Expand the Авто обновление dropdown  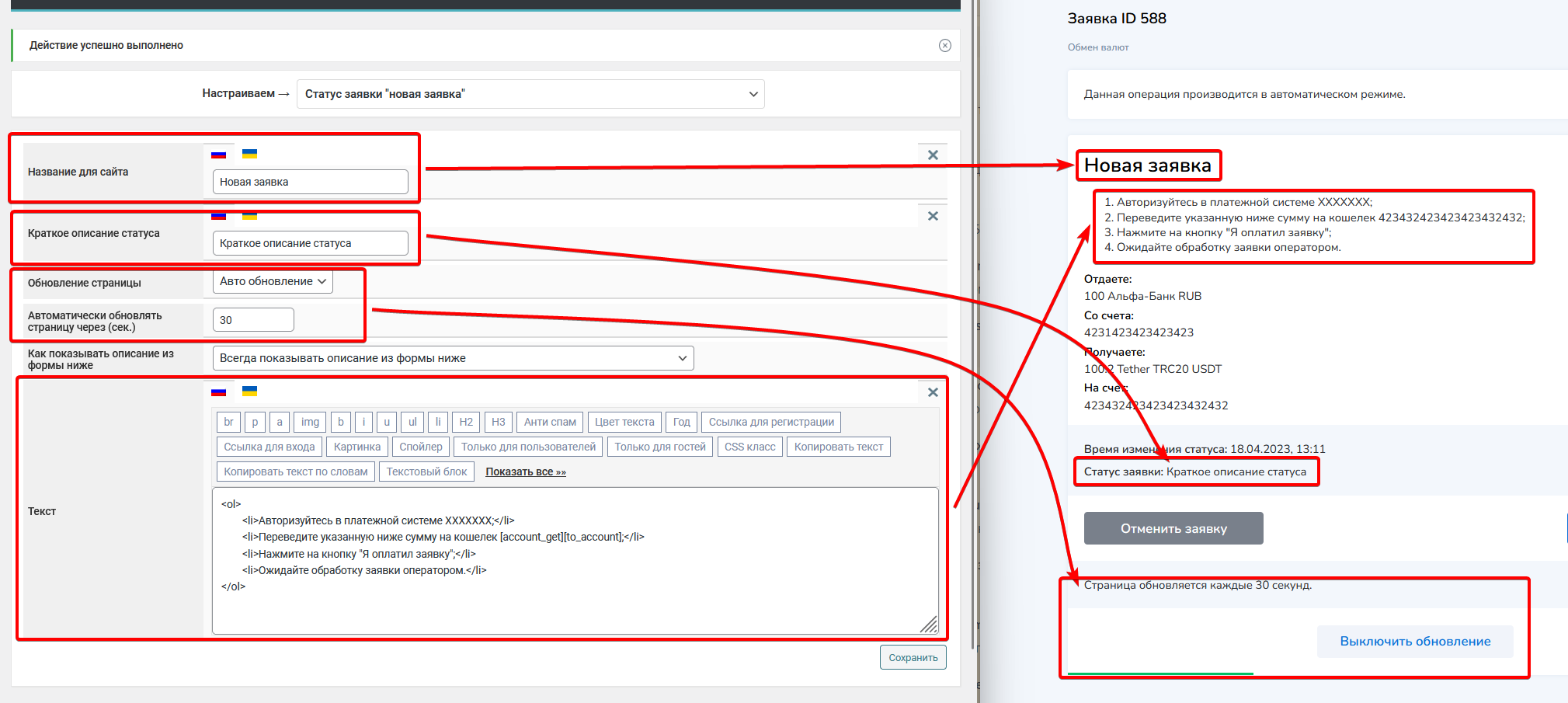(x=273, y=281)
